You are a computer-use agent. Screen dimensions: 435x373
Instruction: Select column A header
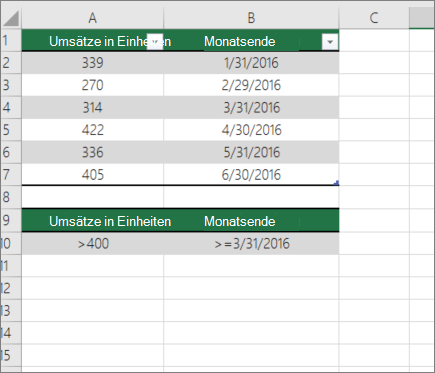(x=93, y=18)
